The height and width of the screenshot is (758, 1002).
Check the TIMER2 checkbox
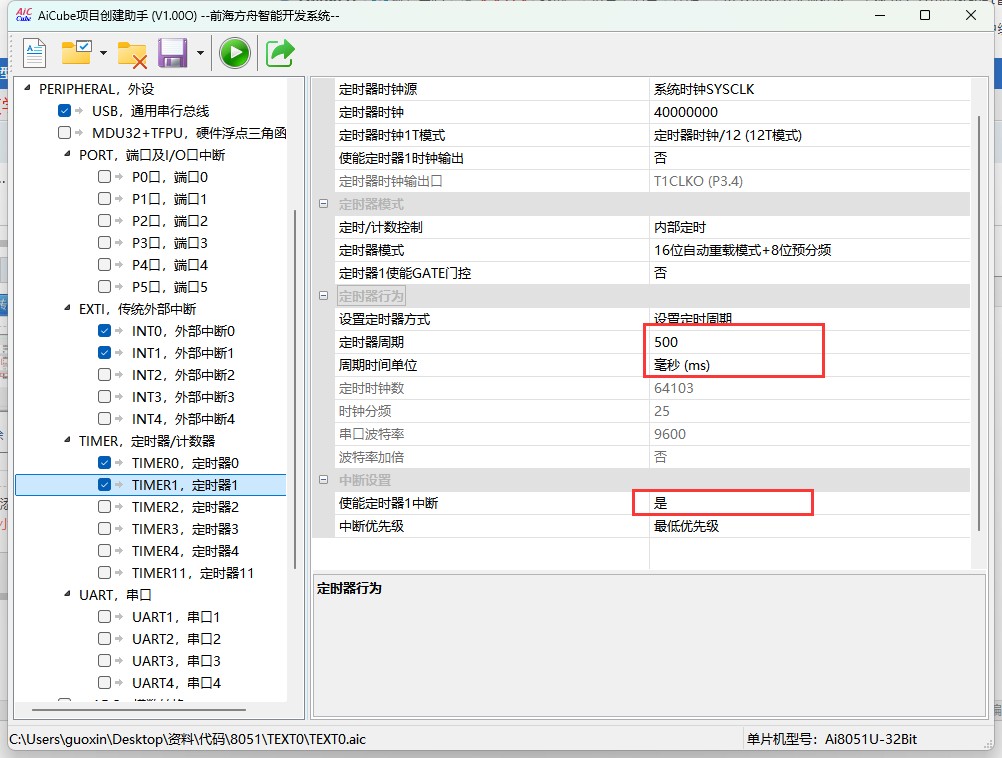pos(104,506)
